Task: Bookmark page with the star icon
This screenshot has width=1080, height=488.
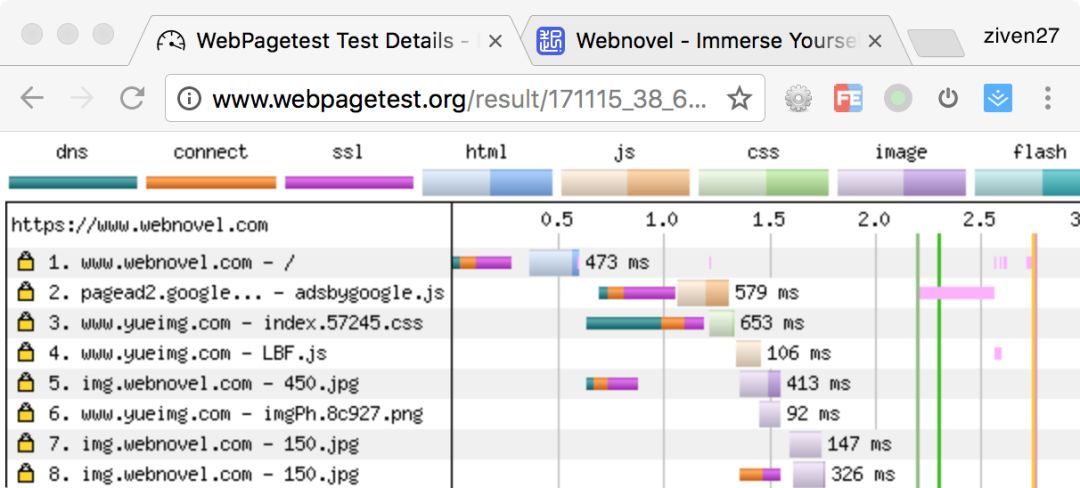Action: coord(739,98)
